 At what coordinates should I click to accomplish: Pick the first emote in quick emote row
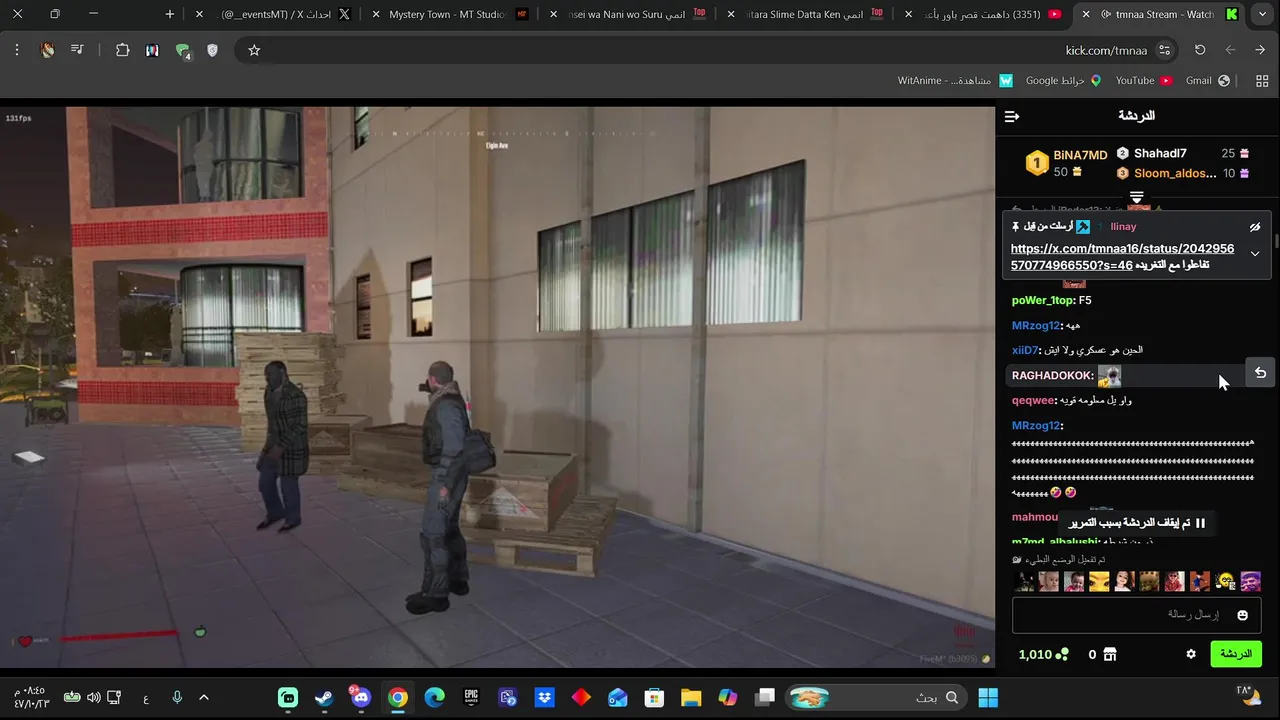tap(1024, 581)
